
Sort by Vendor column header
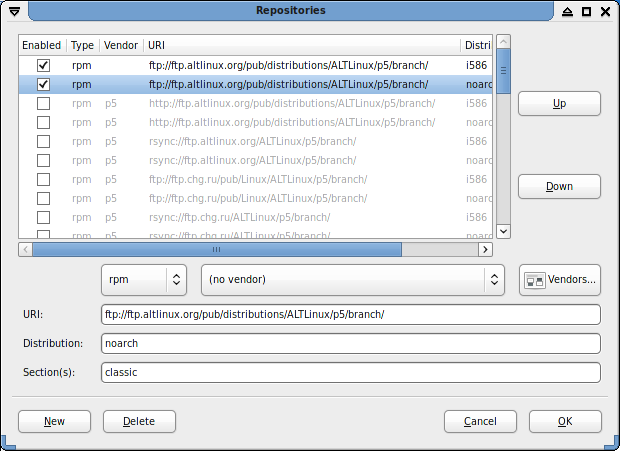[121, 45]
